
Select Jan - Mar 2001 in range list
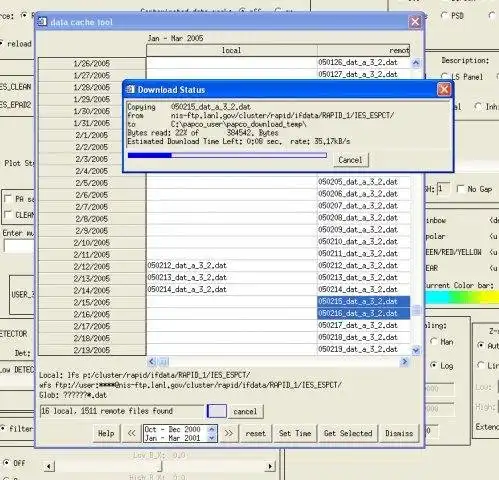coord(173,438)
